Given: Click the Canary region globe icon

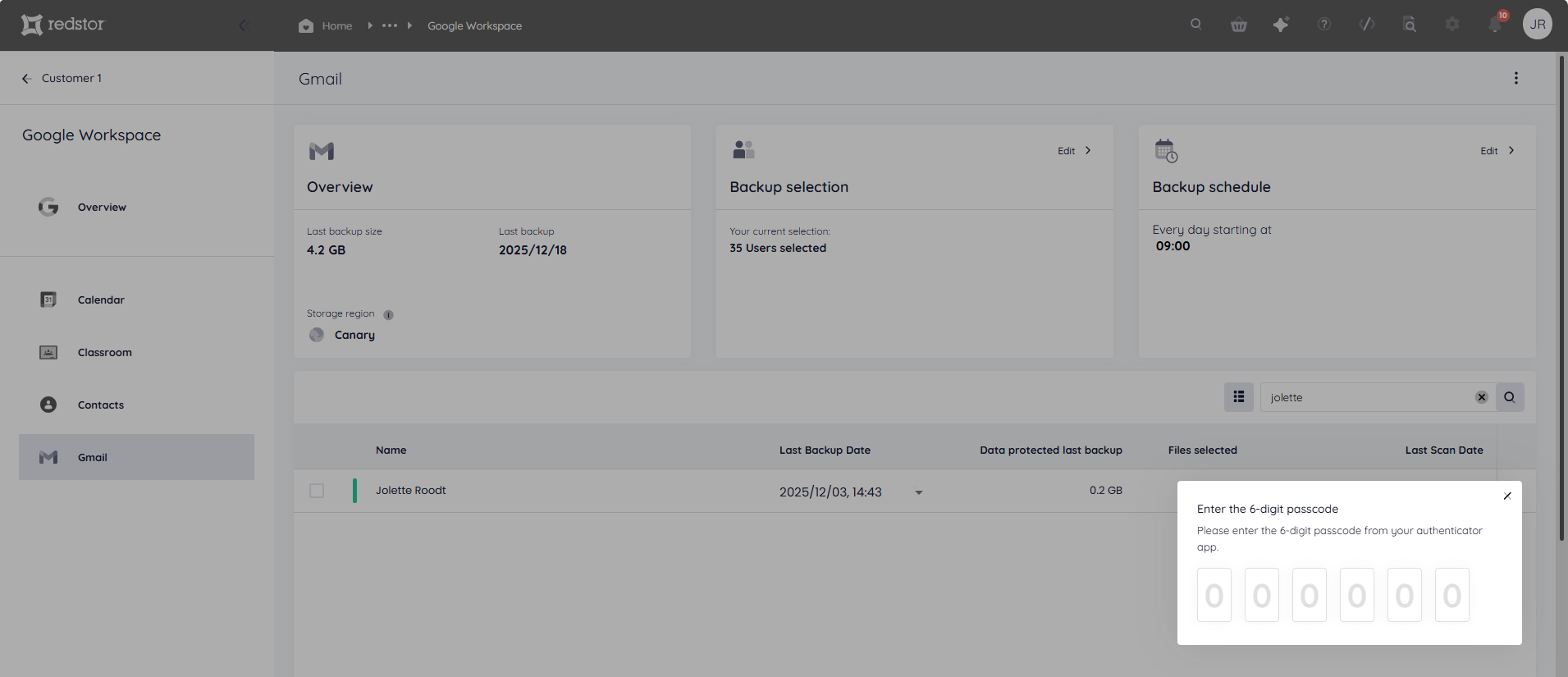Looking at the screenshot, I should tap(316, 335).
